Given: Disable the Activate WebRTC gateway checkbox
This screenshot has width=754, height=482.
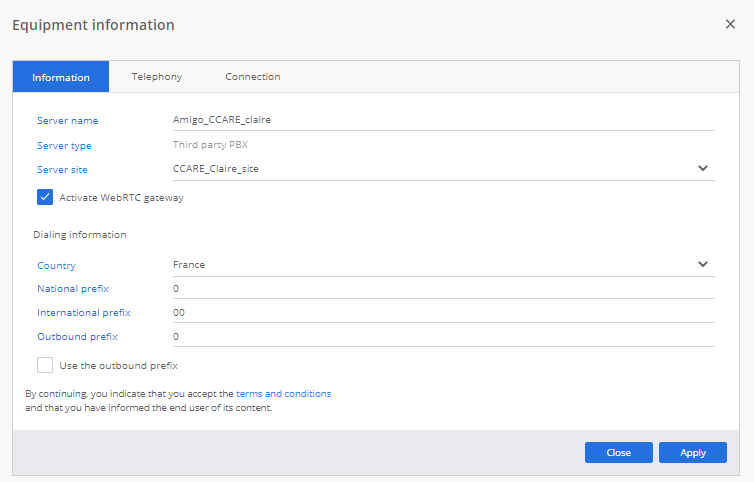Looking at the screenshot, I should (x=45, y=197).
